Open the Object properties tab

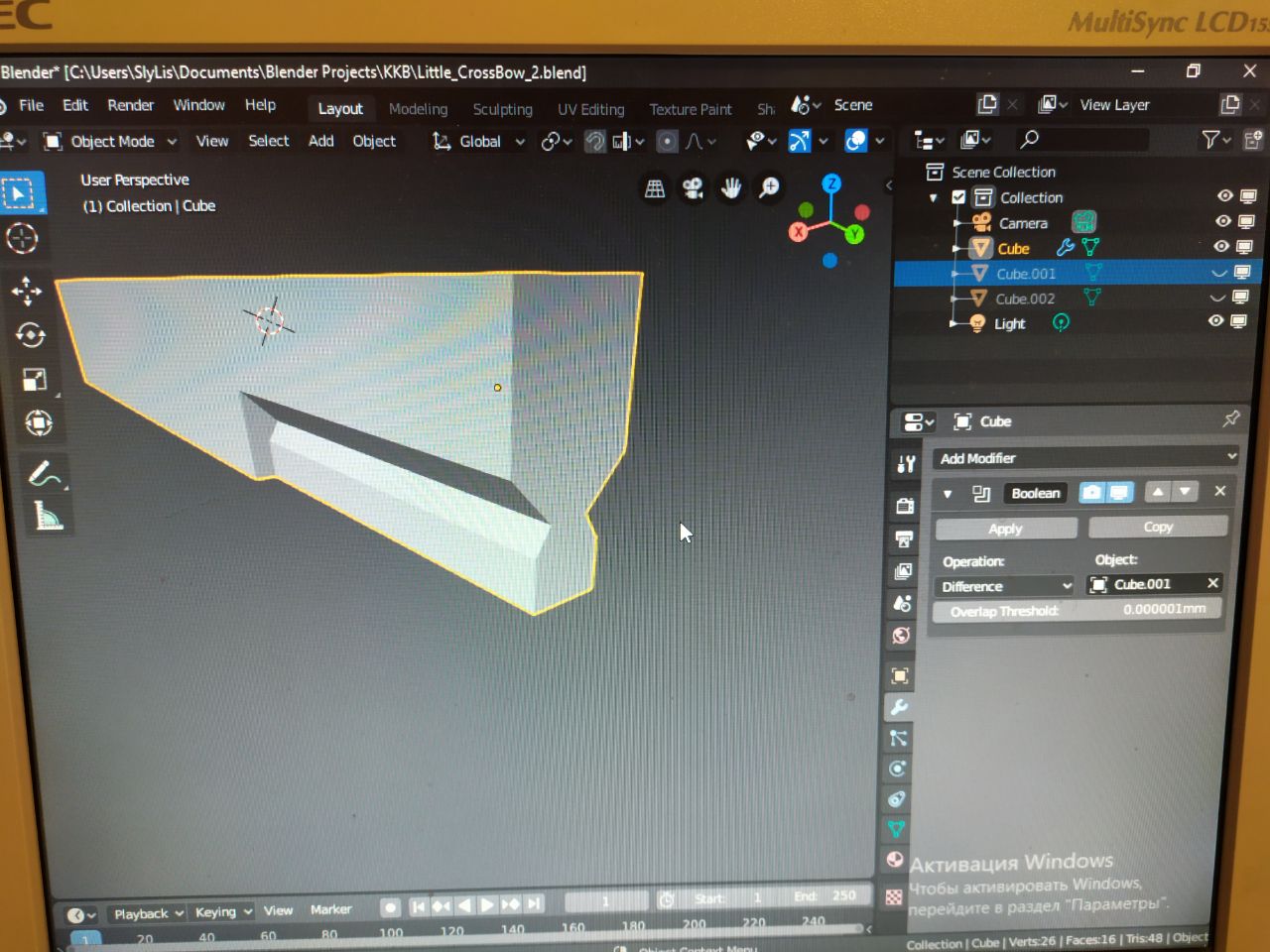pos(900,676)
